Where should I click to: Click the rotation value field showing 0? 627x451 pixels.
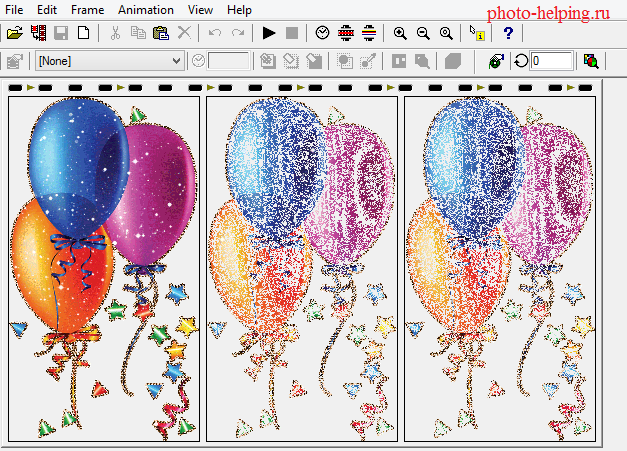click(551, 61)
